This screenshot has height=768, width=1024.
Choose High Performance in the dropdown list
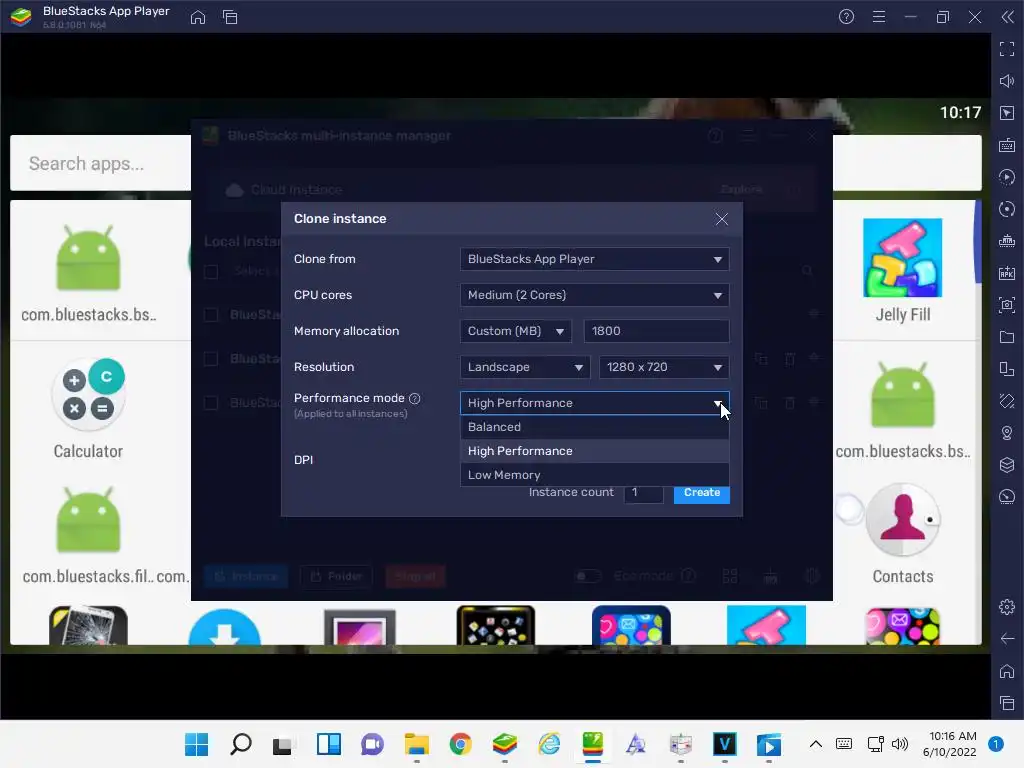594,451
